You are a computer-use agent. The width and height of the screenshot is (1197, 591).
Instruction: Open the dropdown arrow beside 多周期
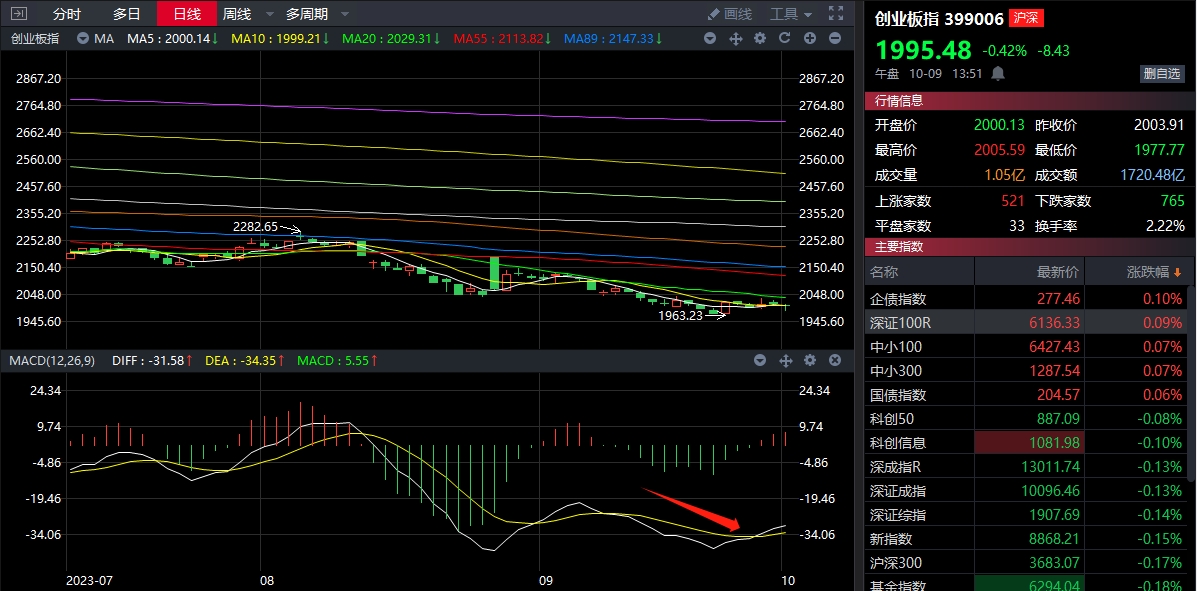click(345, 14)
